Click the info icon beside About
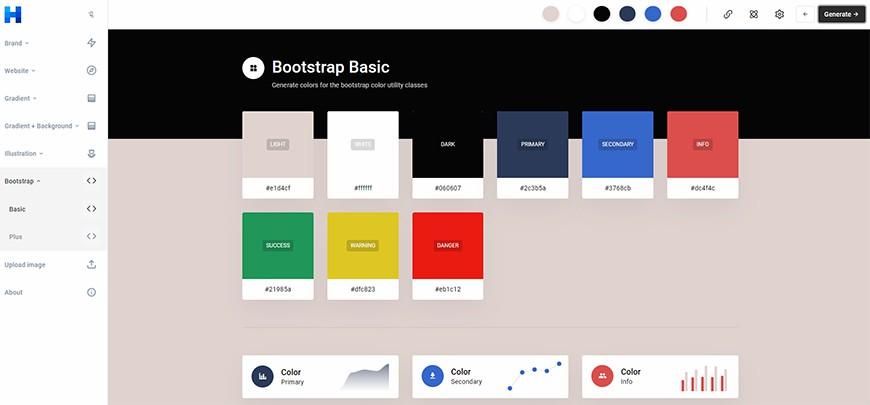This screenshot has height=405, width=870. click(x=92, y=292)
